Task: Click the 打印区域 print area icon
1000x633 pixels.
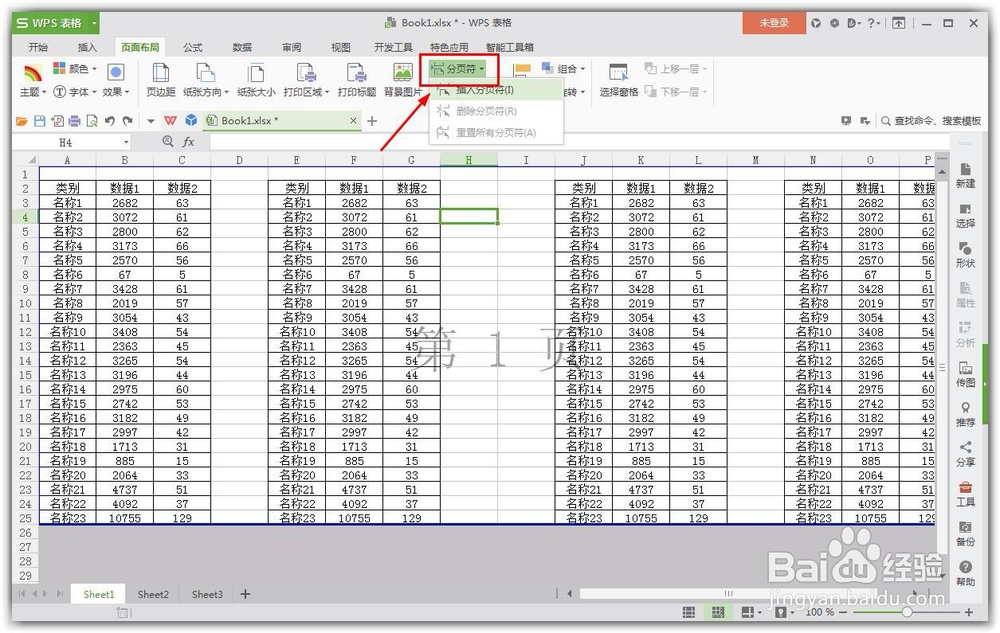Action: (x=306, y=72)
